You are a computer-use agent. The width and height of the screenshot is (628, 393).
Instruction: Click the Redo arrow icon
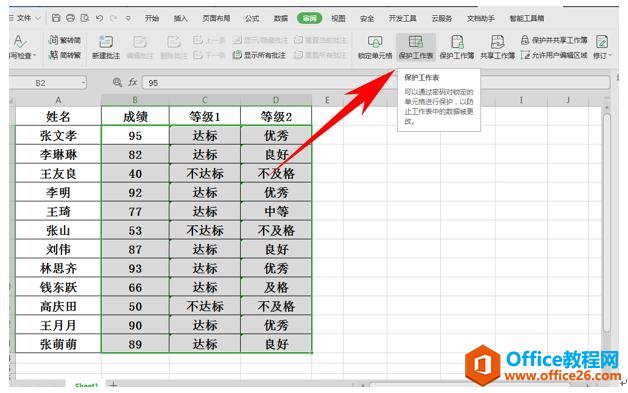click(114, 18)
